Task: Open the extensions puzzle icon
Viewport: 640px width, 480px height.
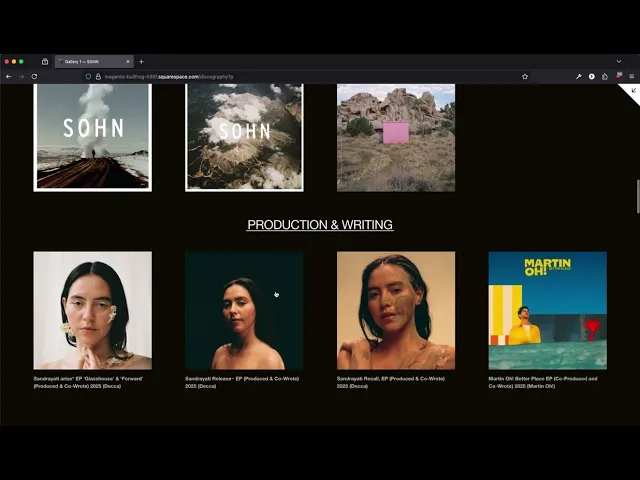Action: tap(605, 77)
